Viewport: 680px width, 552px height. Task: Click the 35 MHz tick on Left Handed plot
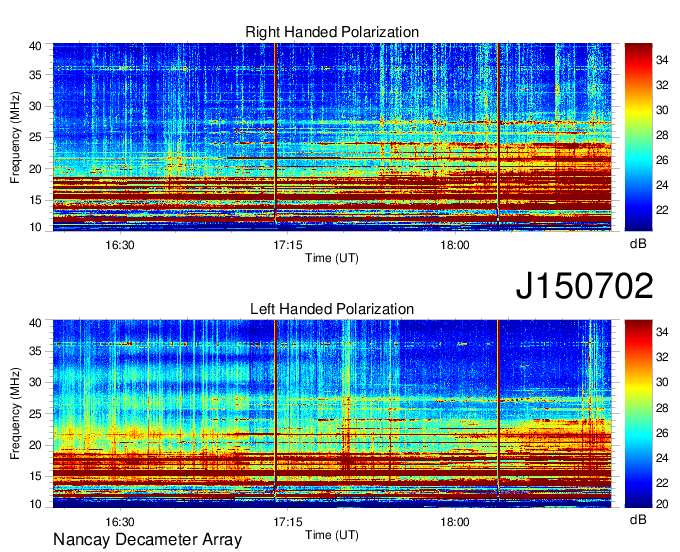click(35, 351)
